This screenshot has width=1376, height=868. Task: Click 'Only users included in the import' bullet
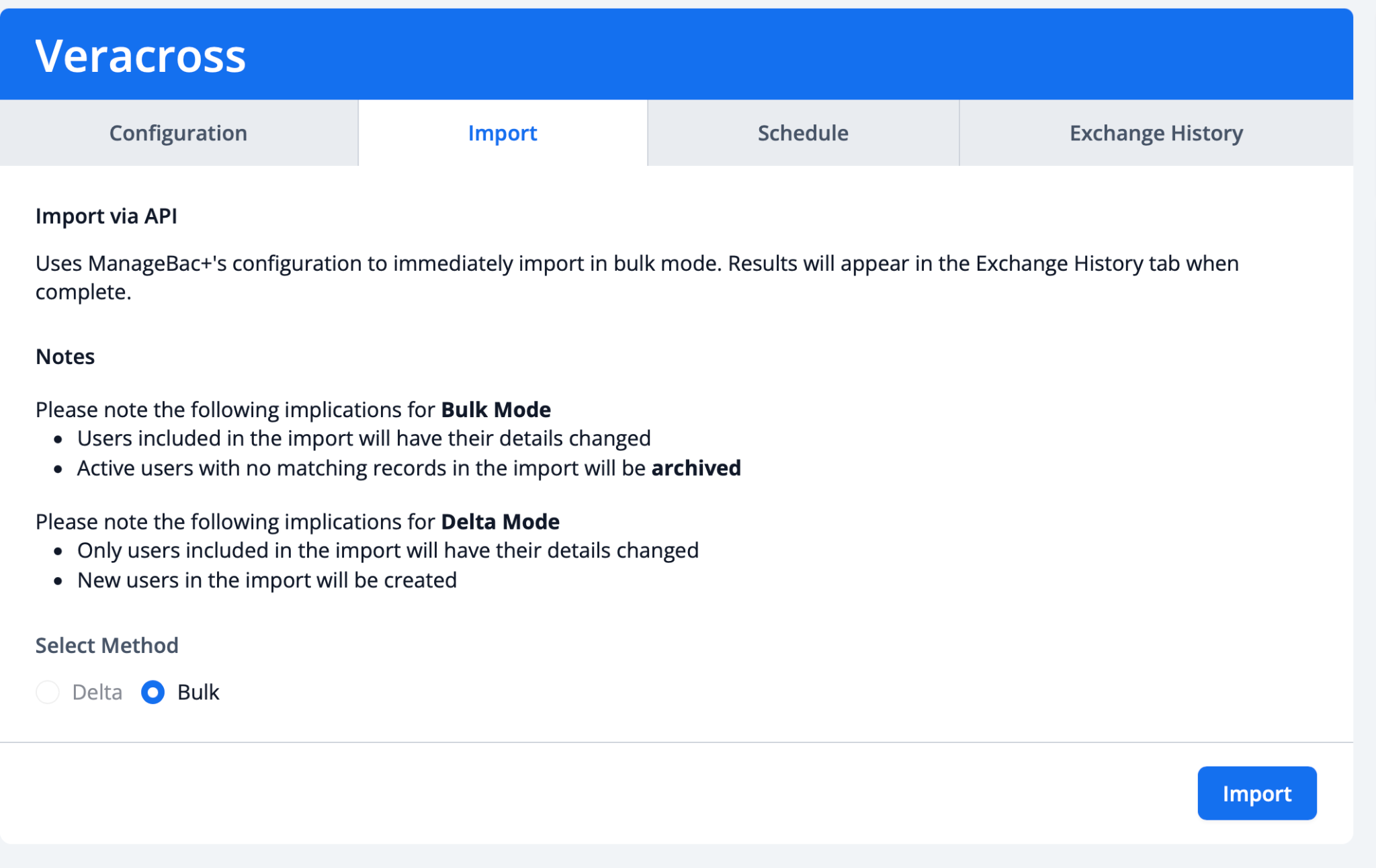point(388,551)
